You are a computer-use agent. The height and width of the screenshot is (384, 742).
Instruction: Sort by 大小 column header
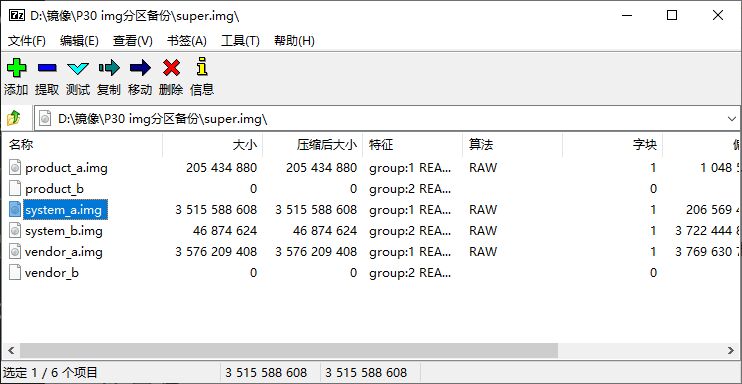click(x=212, y=144)
